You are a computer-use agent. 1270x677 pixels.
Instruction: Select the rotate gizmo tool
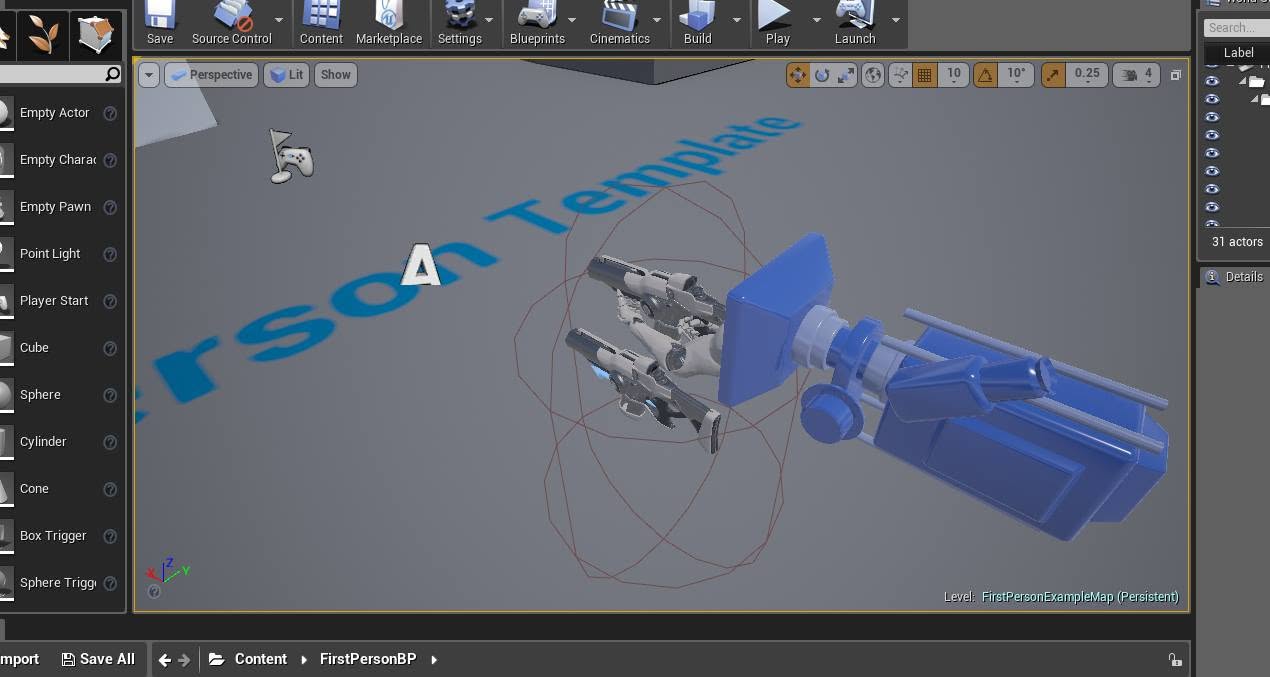coord(822,75)
